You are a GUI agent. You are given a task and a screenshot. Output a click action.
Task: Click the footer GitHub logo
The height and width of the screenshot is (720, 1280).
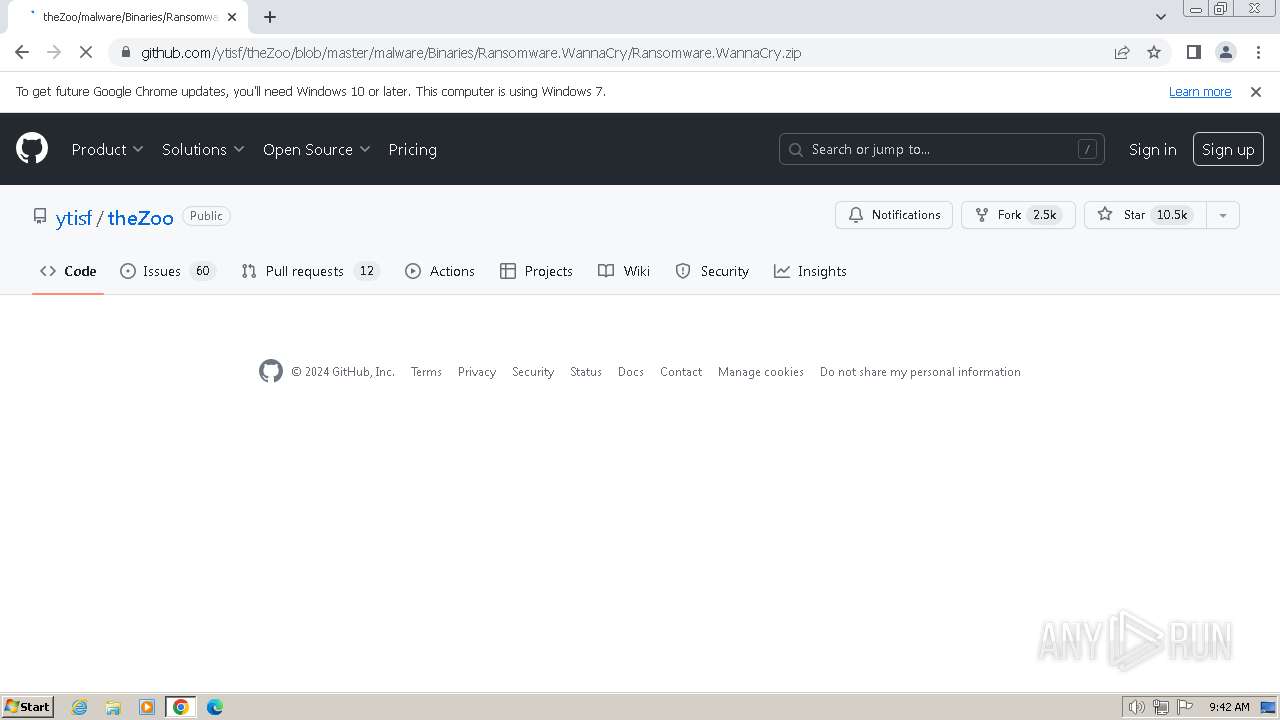[x=271, y=371]
